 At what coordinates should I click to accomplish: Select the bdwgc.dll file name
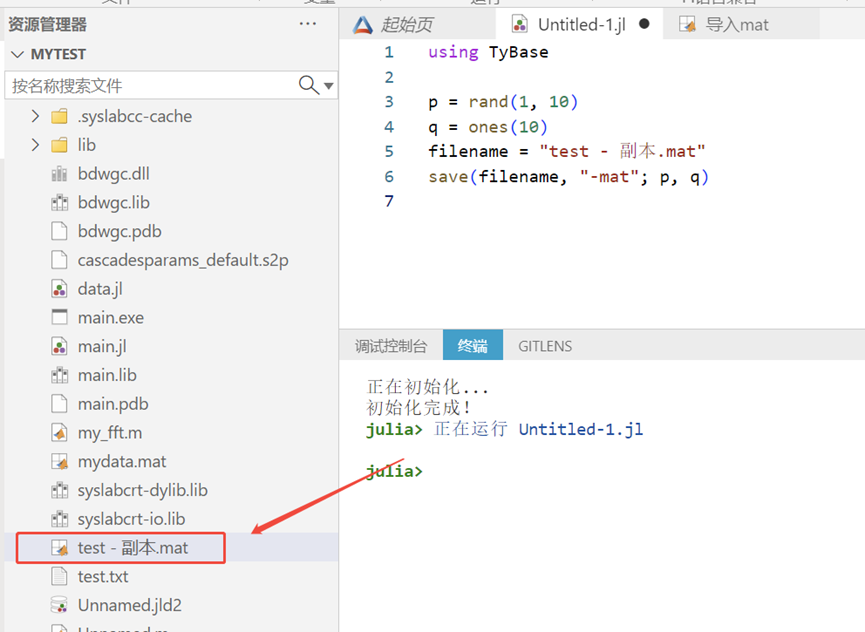114,174
